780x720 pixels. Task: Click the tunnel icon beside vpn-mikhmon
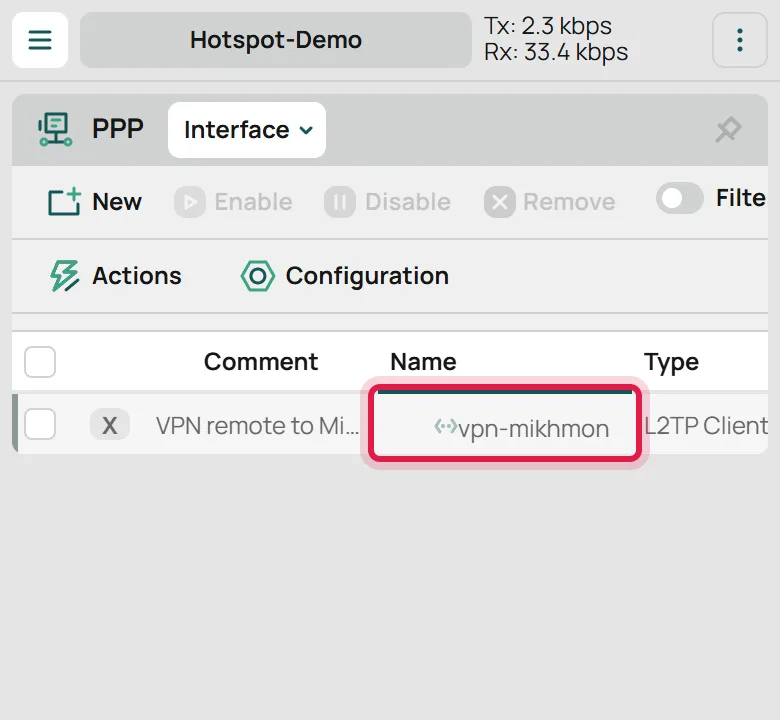446,426
